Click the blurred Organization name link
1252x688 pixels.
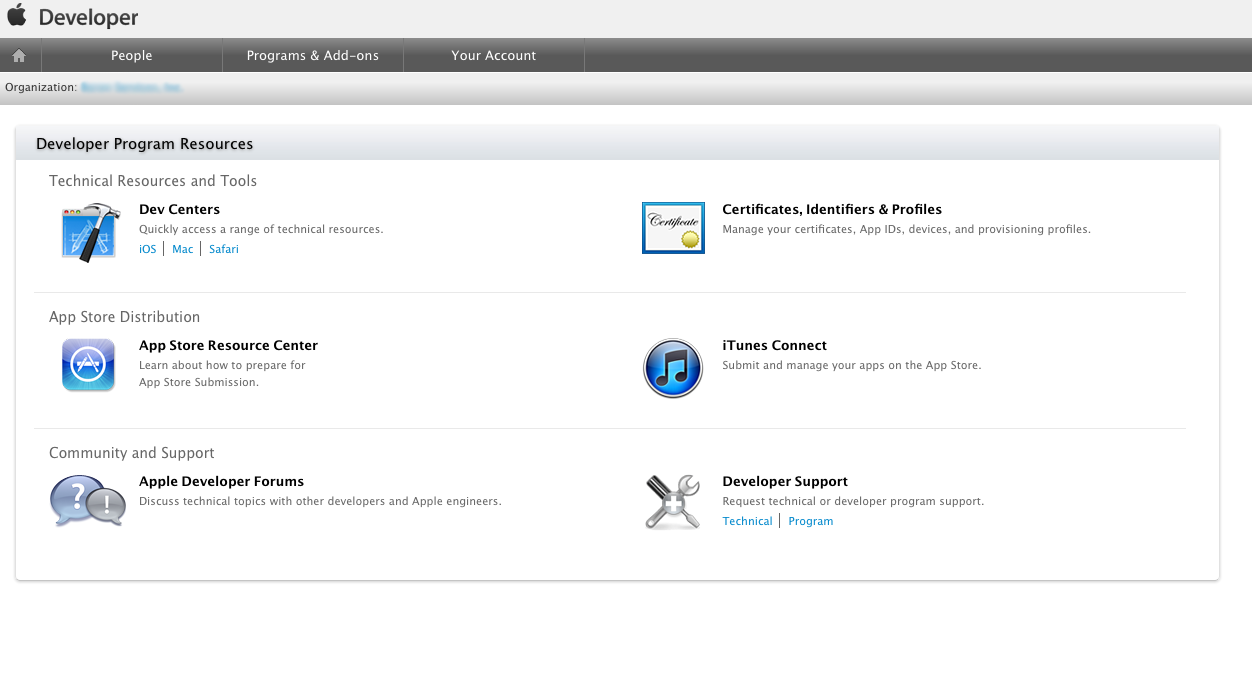(x=132, y=88)
